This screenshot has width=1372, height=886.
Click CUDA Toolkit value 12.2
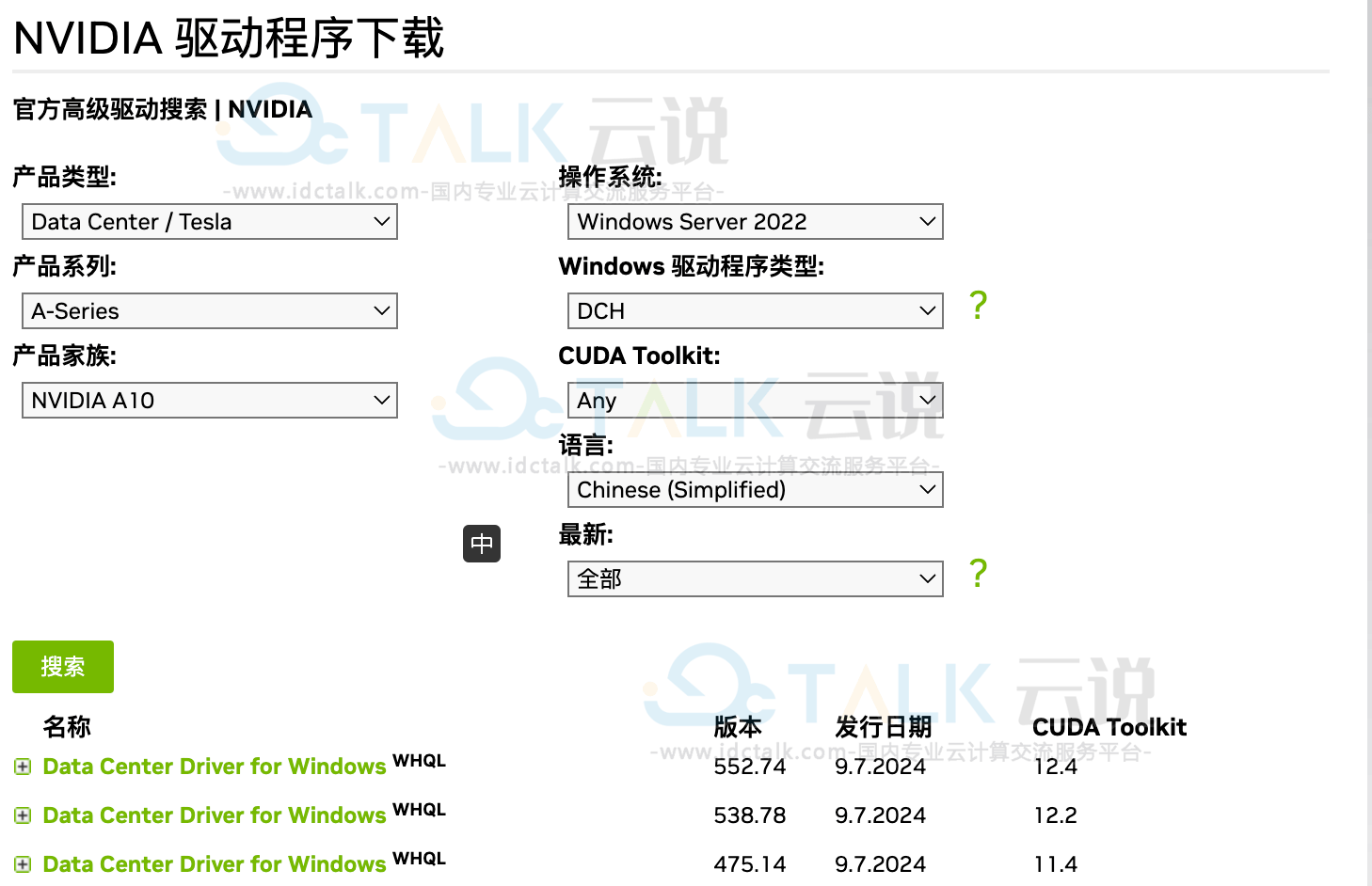1056,815
